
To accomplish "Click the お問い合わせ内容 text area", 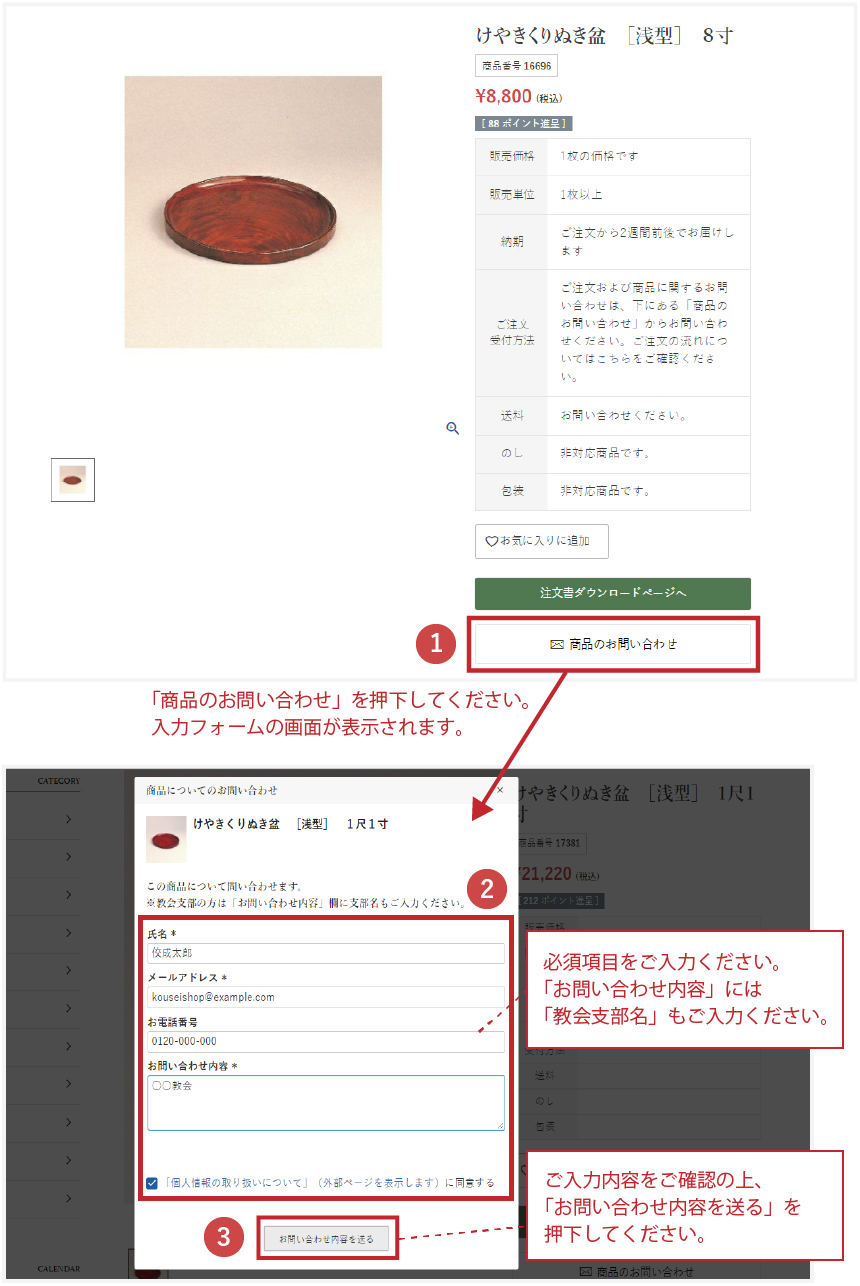I will pyautogui.click(x=326, y=1103).
